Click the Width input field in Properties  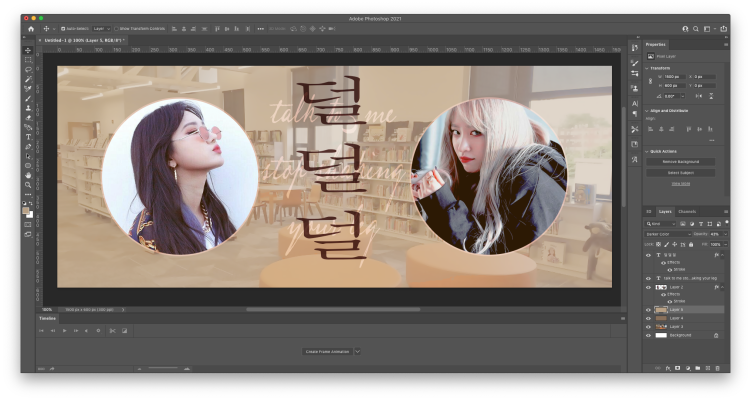click(x=674, y=77)
